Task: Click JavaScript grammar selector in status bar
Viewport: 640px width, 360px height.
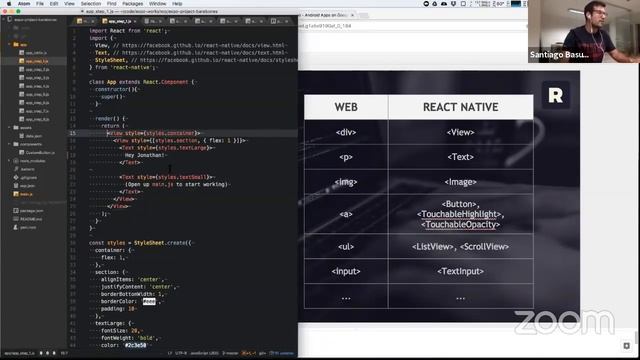Action: pos(204,353)
